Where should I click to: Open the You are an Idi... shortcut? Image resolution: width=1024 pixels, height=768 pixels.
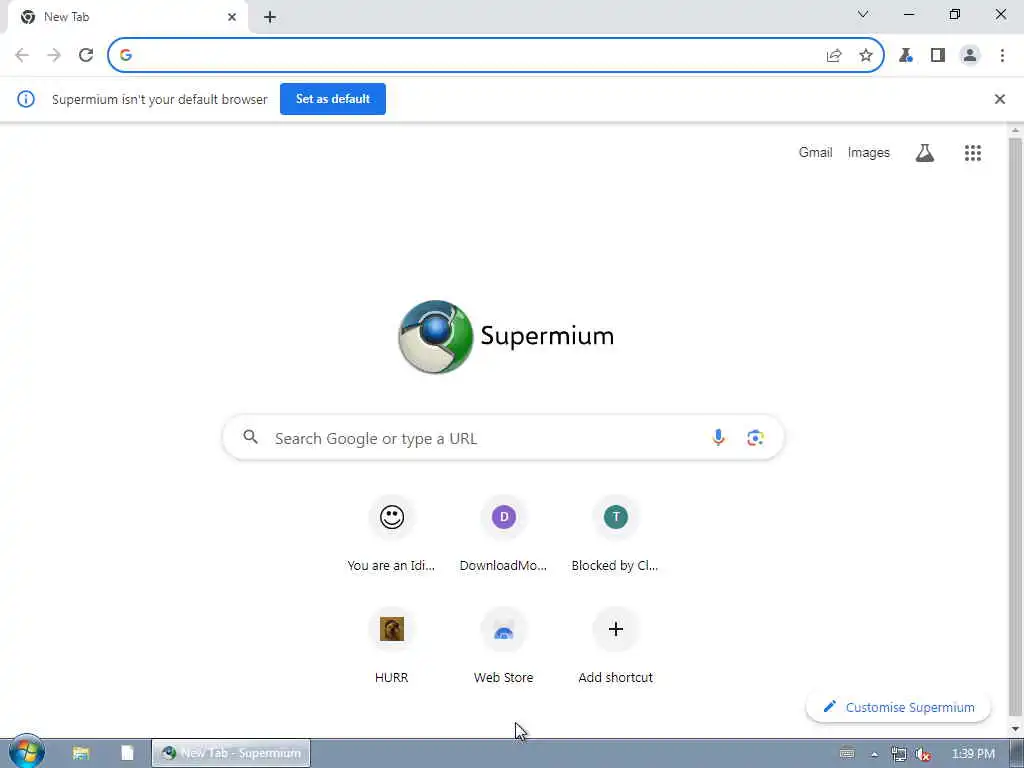tap(392, 534)
